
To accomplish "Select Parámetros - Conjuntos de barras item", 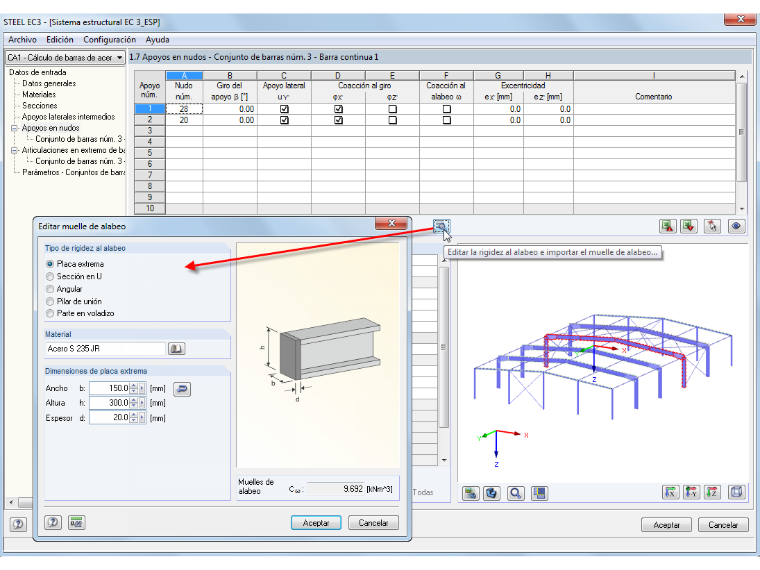I will [x=74, y=173].
